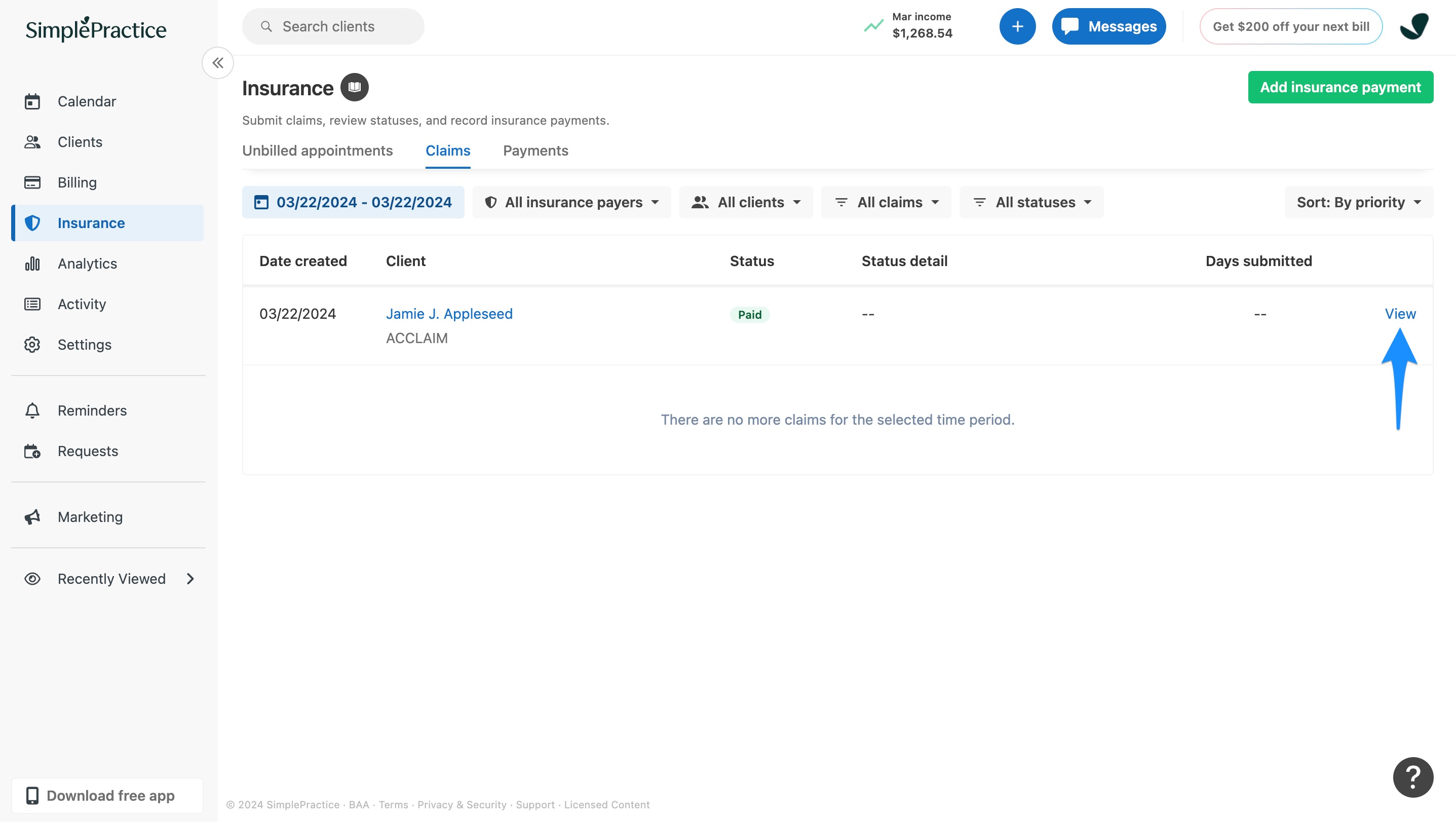The height and width of the screenshot is (822, 1456).
Task: Open Jamie J. Appleseed client link
Action: click(x=449, y=314)
